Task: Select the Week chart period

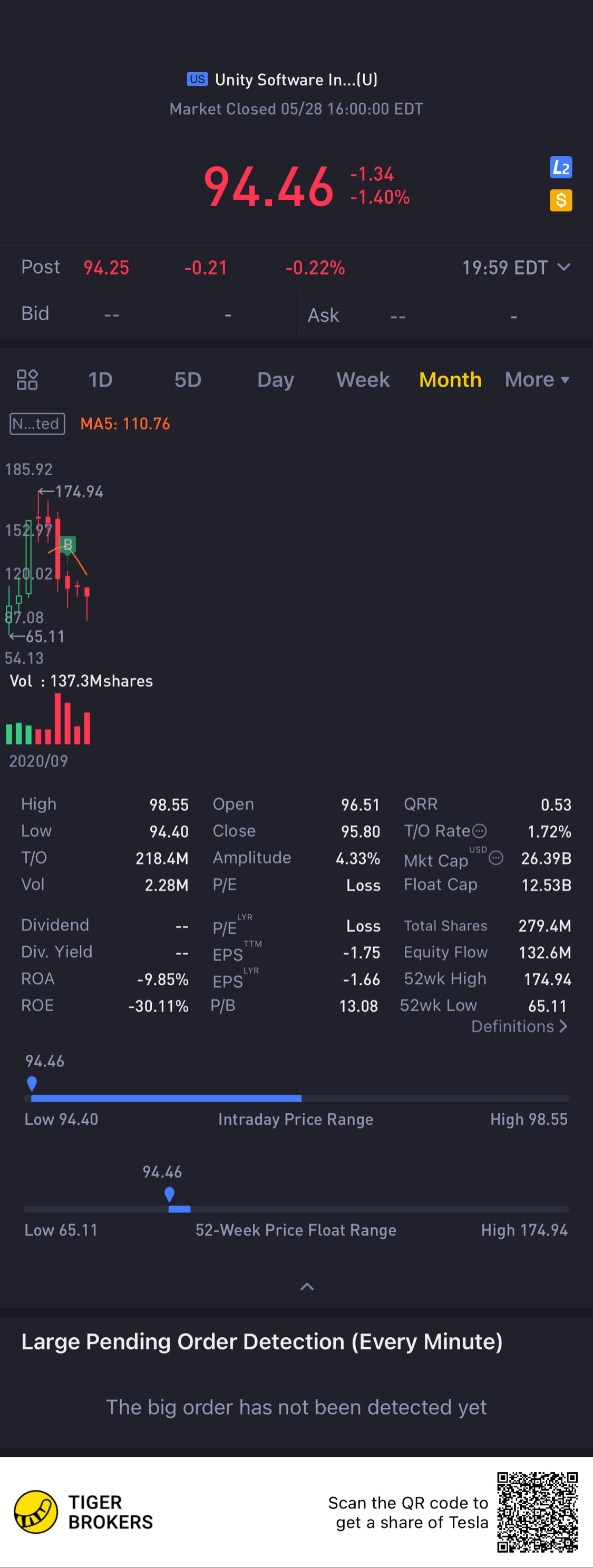Action: 363,380
